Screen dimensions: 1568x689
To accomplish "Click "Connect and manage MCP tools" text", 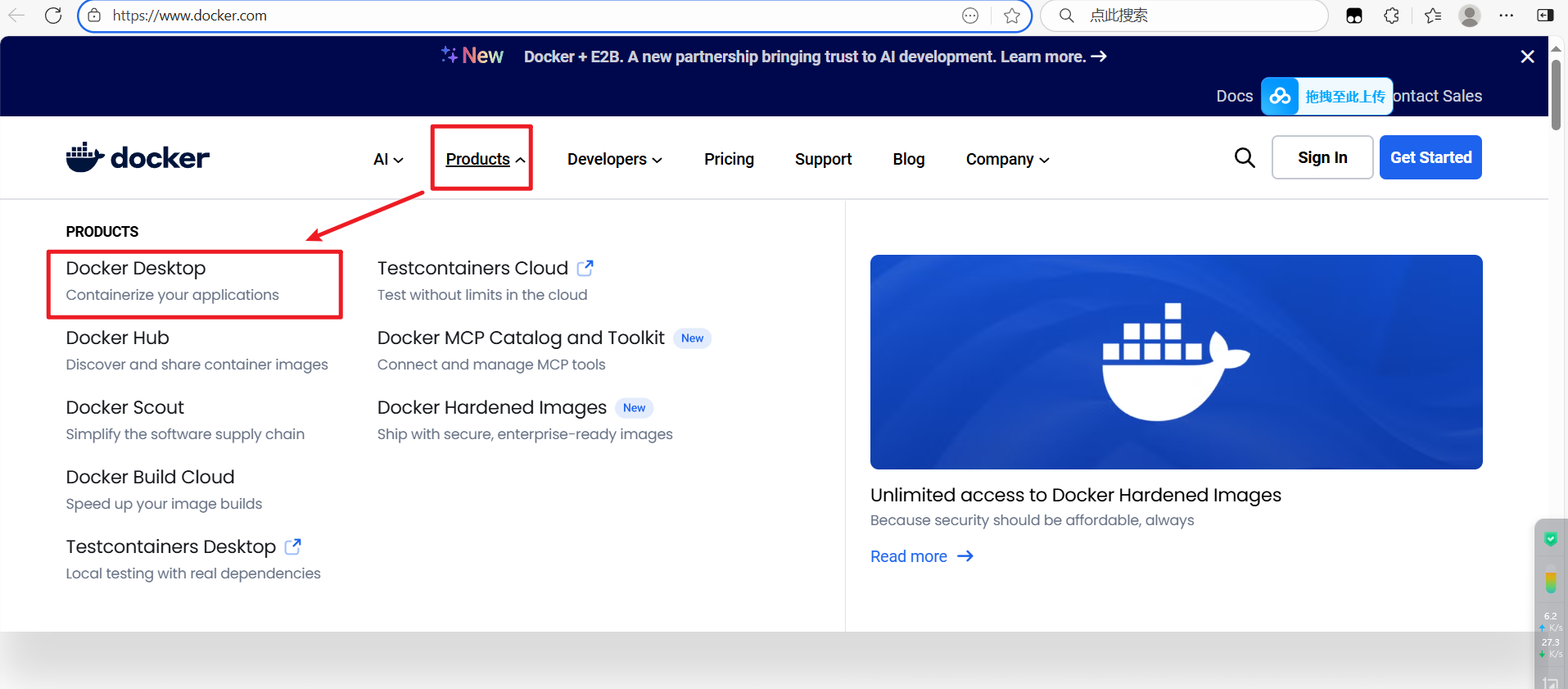I will [x=491, y=365].
